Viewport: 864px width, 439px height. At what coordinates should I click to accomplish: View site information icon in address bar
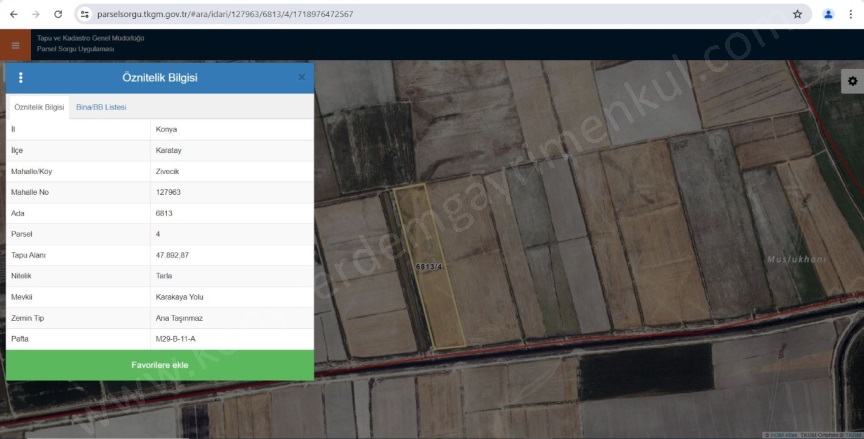tap(85, 15)
